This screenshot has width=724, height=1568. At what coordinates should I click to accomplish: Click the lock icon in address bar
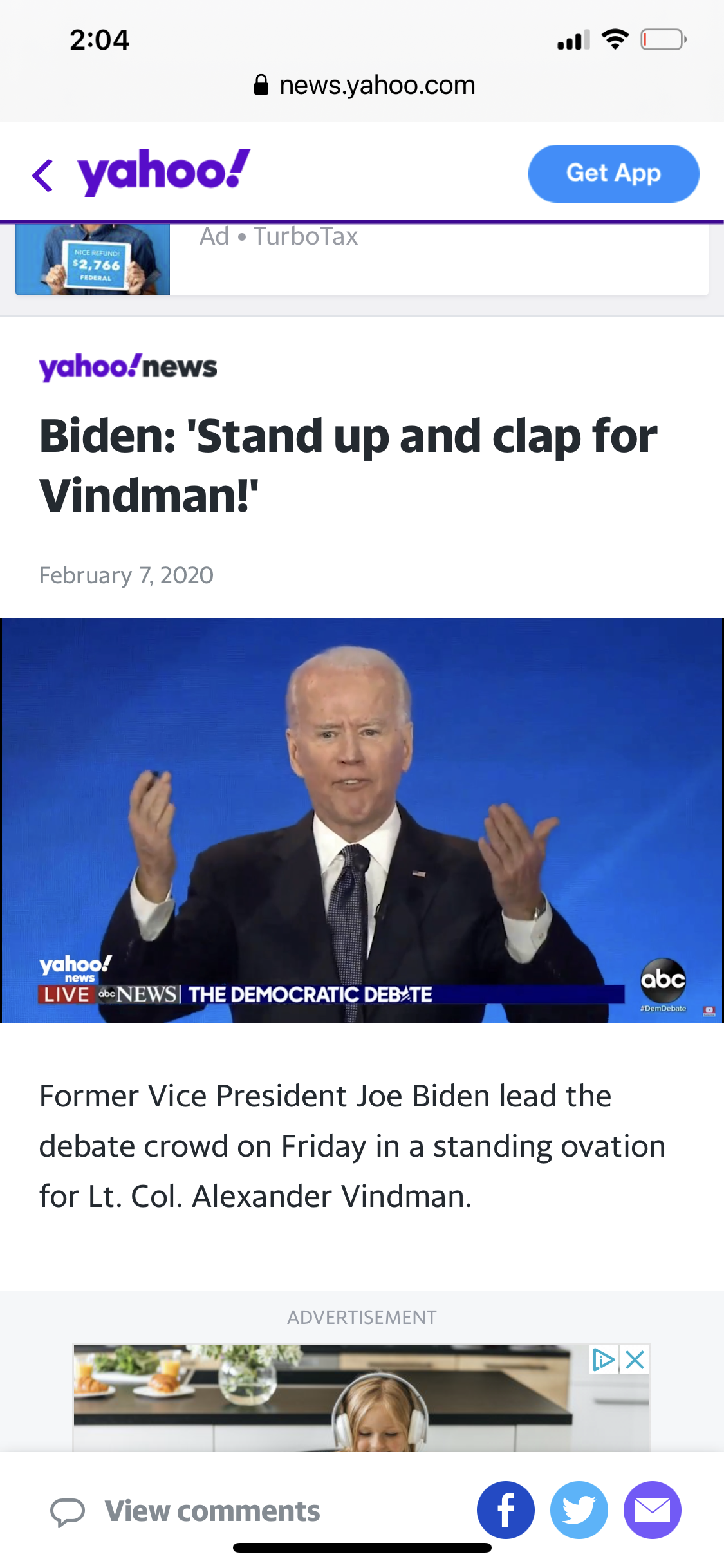tap(261, 84)
